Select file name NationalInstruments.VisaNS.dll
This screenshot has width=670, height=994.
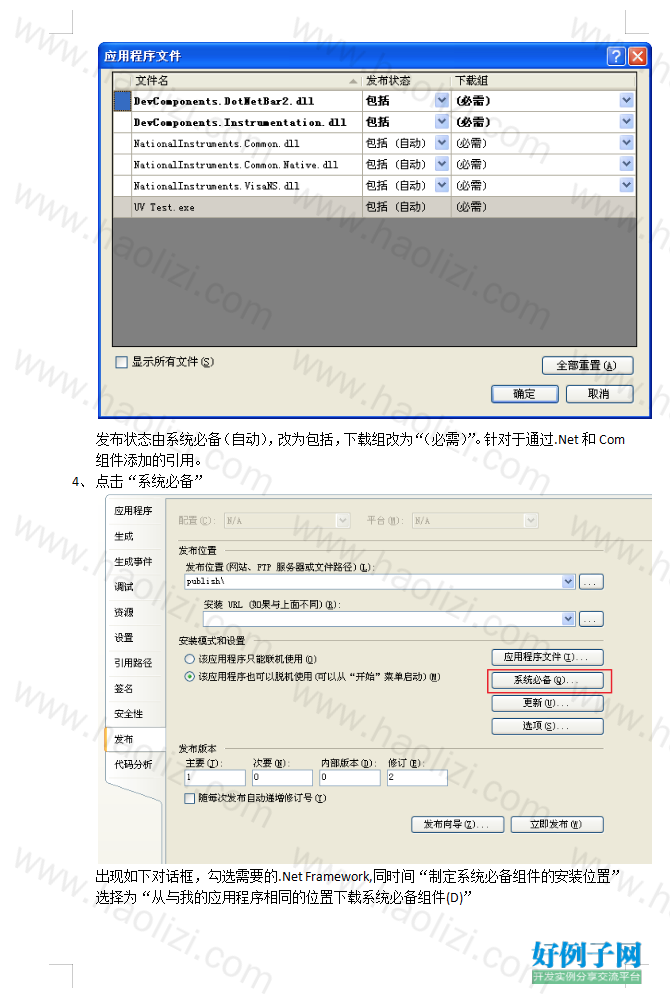tap(216, 186)
